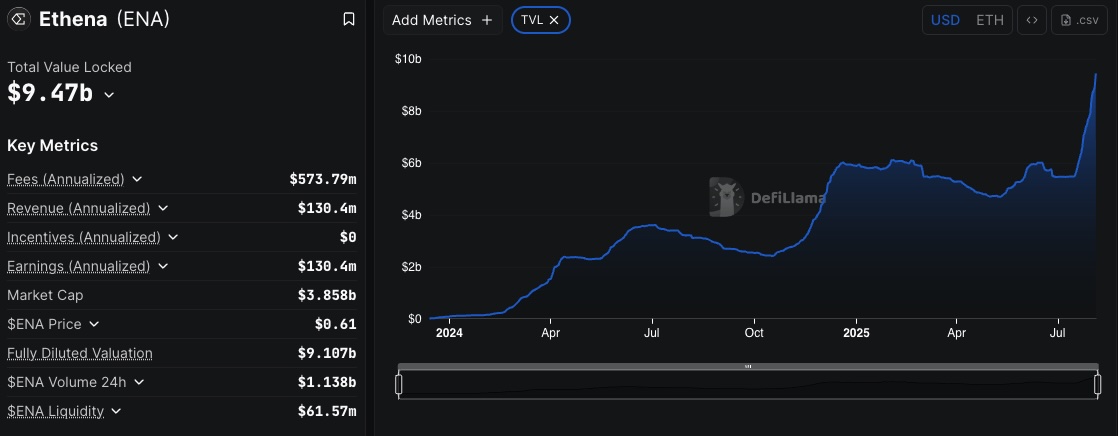Click the 2025 x-axis label
The width and height of the screenshot is (1118, 436).
[856, 333]
